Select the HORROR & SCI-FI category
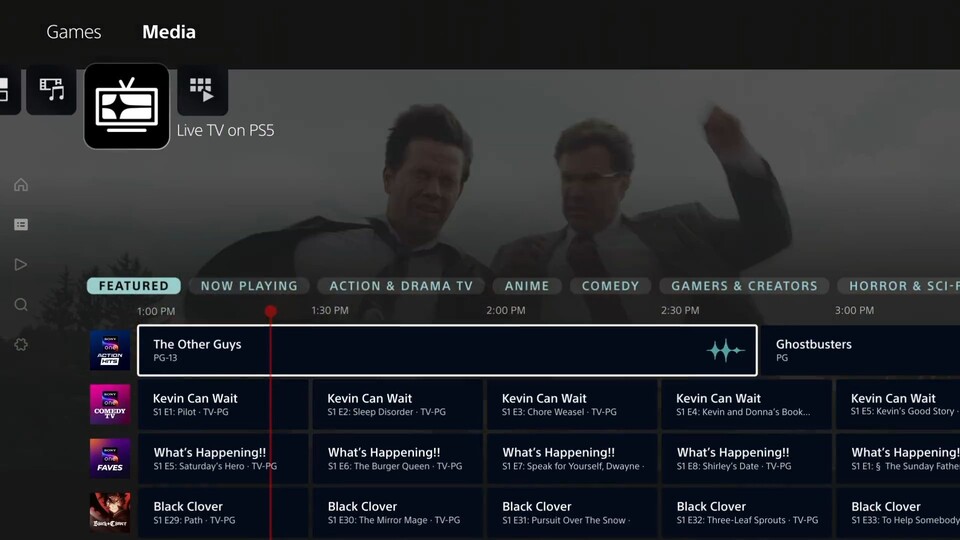This screenshot has height=540, width=960. 899,286
